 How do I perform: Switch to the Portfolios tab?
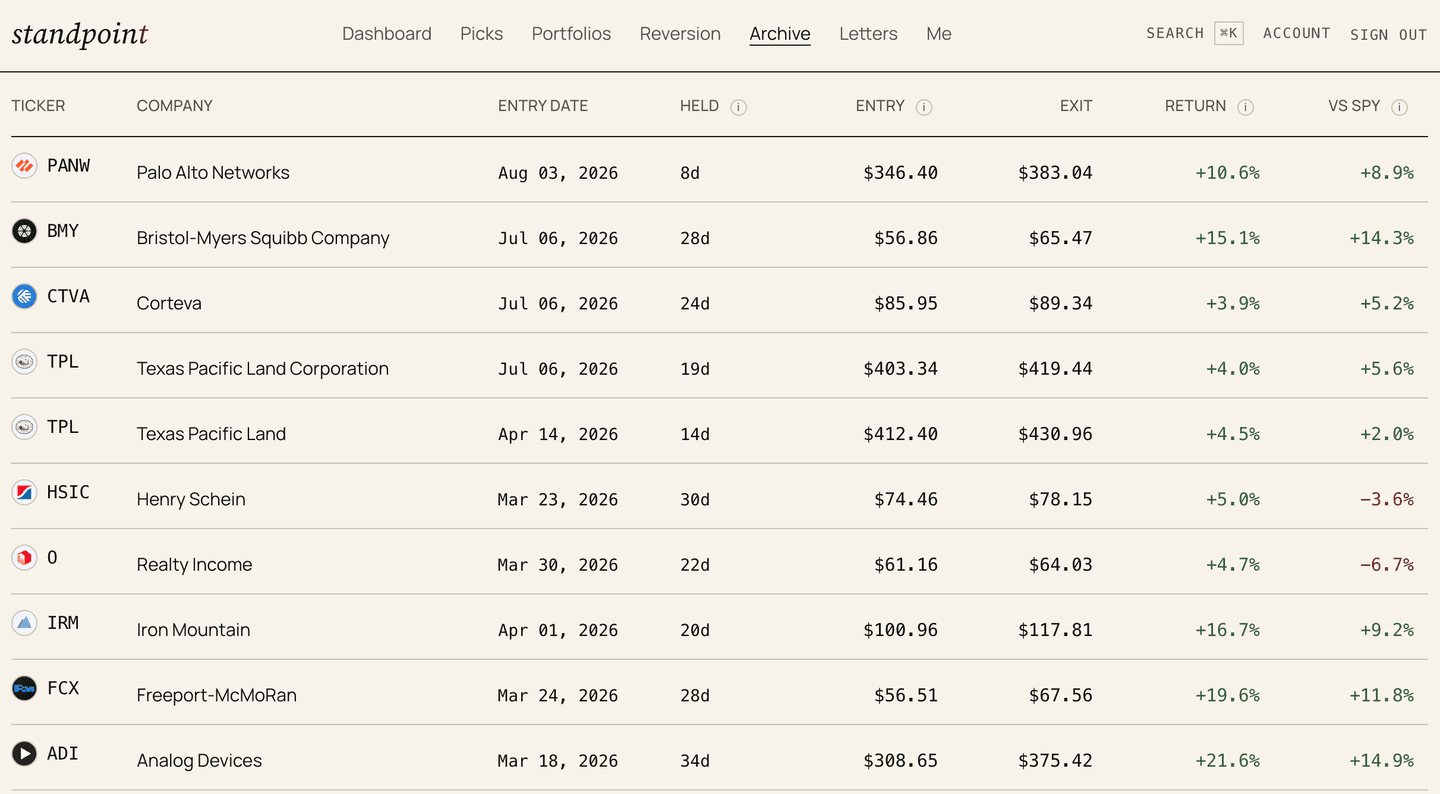571,34
